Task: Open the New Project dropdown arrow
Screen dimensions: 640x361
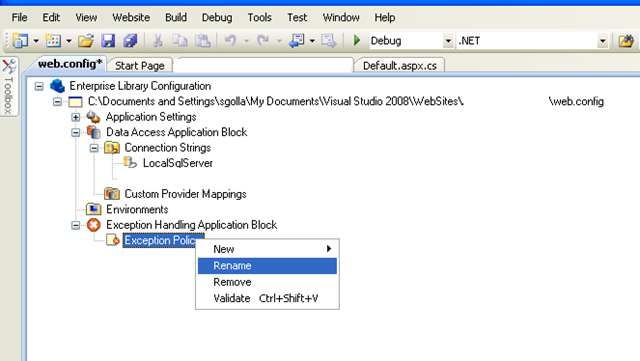Action: [x=36, y=41]
